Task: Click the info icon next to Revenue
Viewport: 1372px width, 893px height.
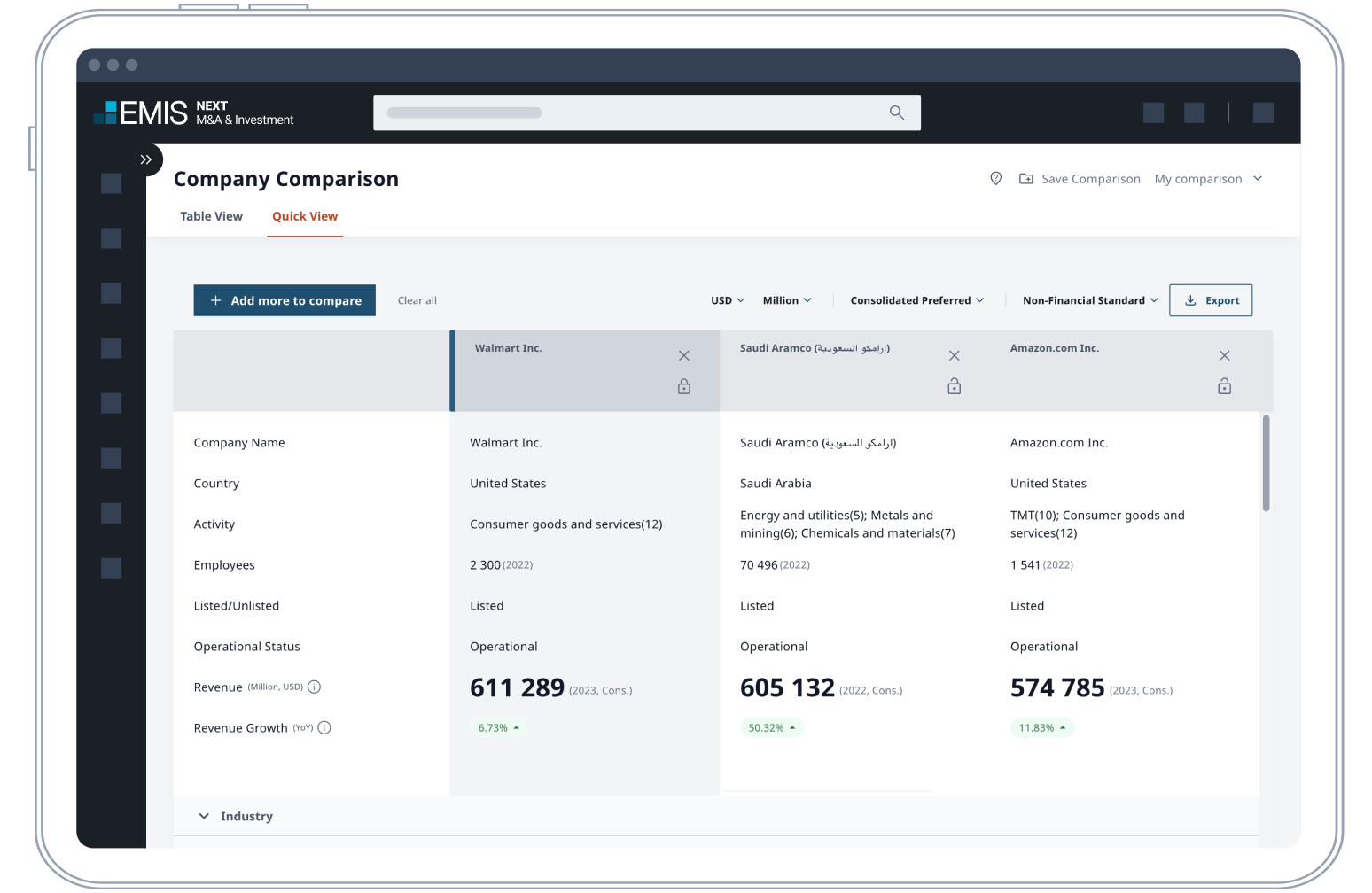Action: 314,687
